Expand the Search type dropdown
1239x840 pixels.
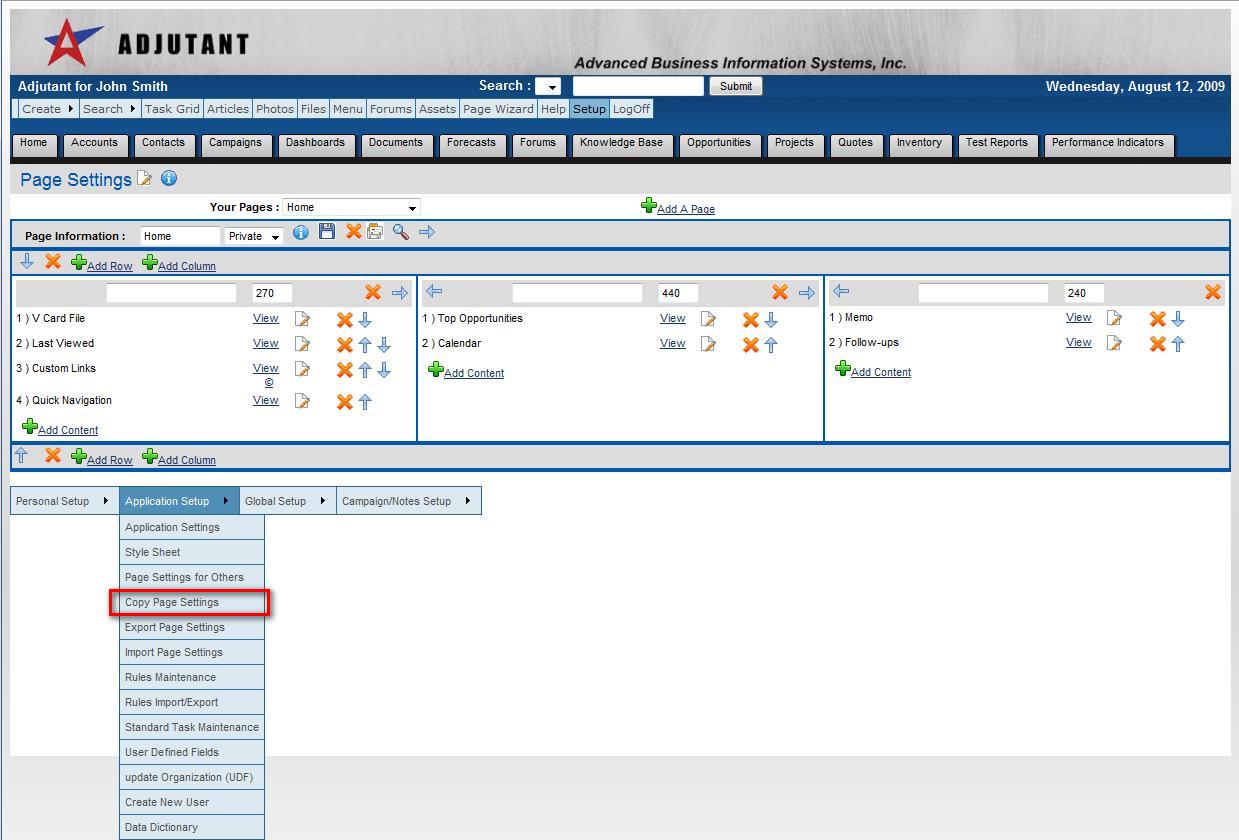[x=548, y=87]
